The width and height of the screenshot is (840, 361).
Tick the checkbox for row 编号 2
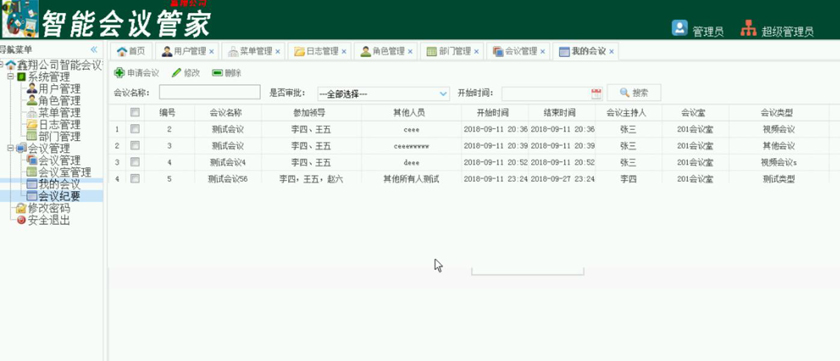pyautogui.click(x=135, y=129)
